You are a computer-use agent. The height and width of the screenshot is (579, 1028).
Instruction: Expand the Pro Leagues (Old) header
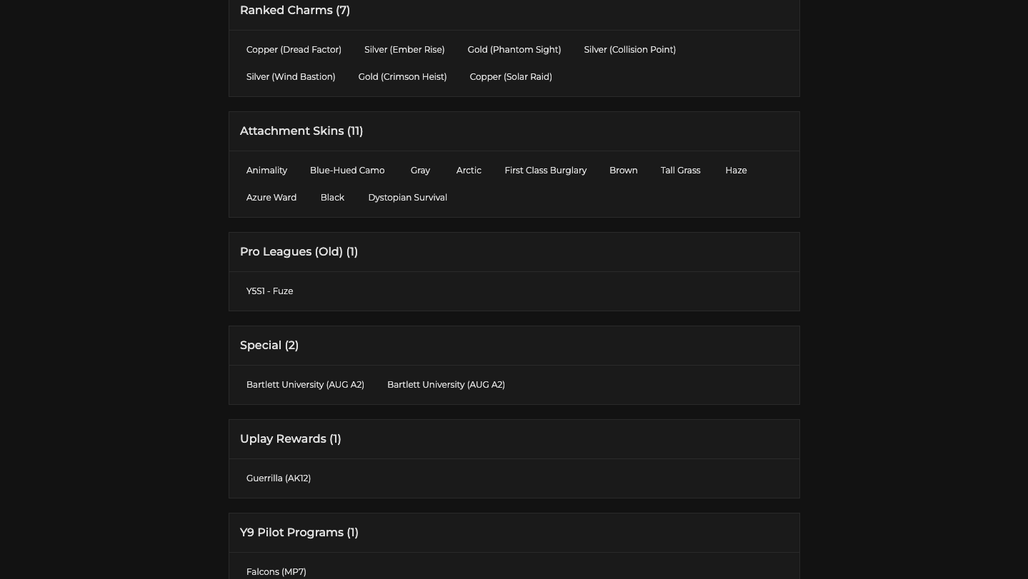point(514,252)
